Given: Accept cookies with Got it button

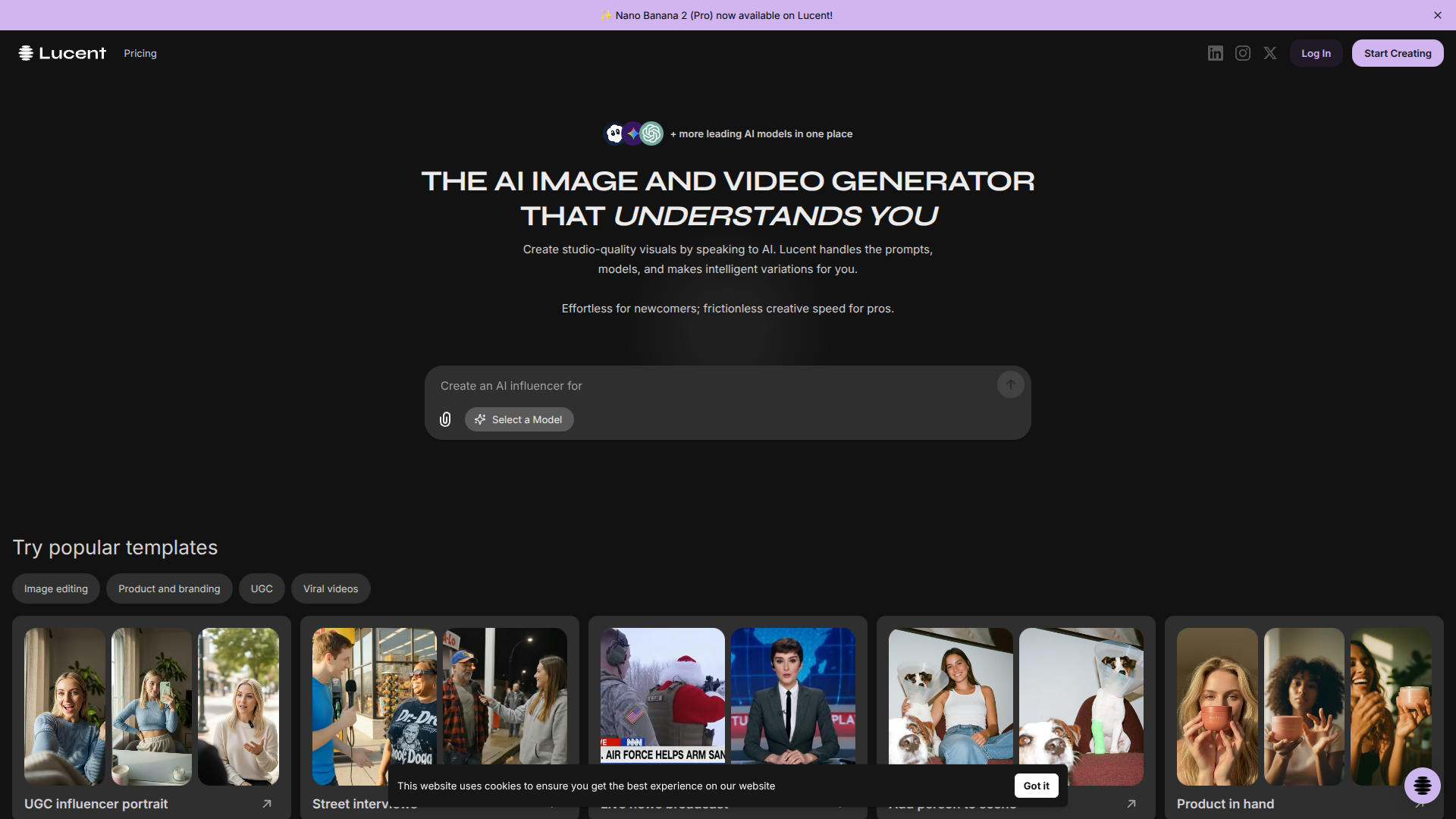Looking at the screenshot, I should (1036, 786).
